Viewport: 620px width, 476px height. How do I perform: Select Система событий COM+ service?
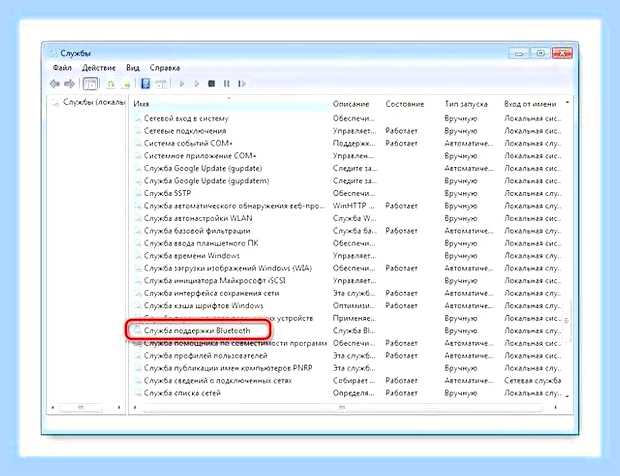pyautogui.click(x=188, y=144)
